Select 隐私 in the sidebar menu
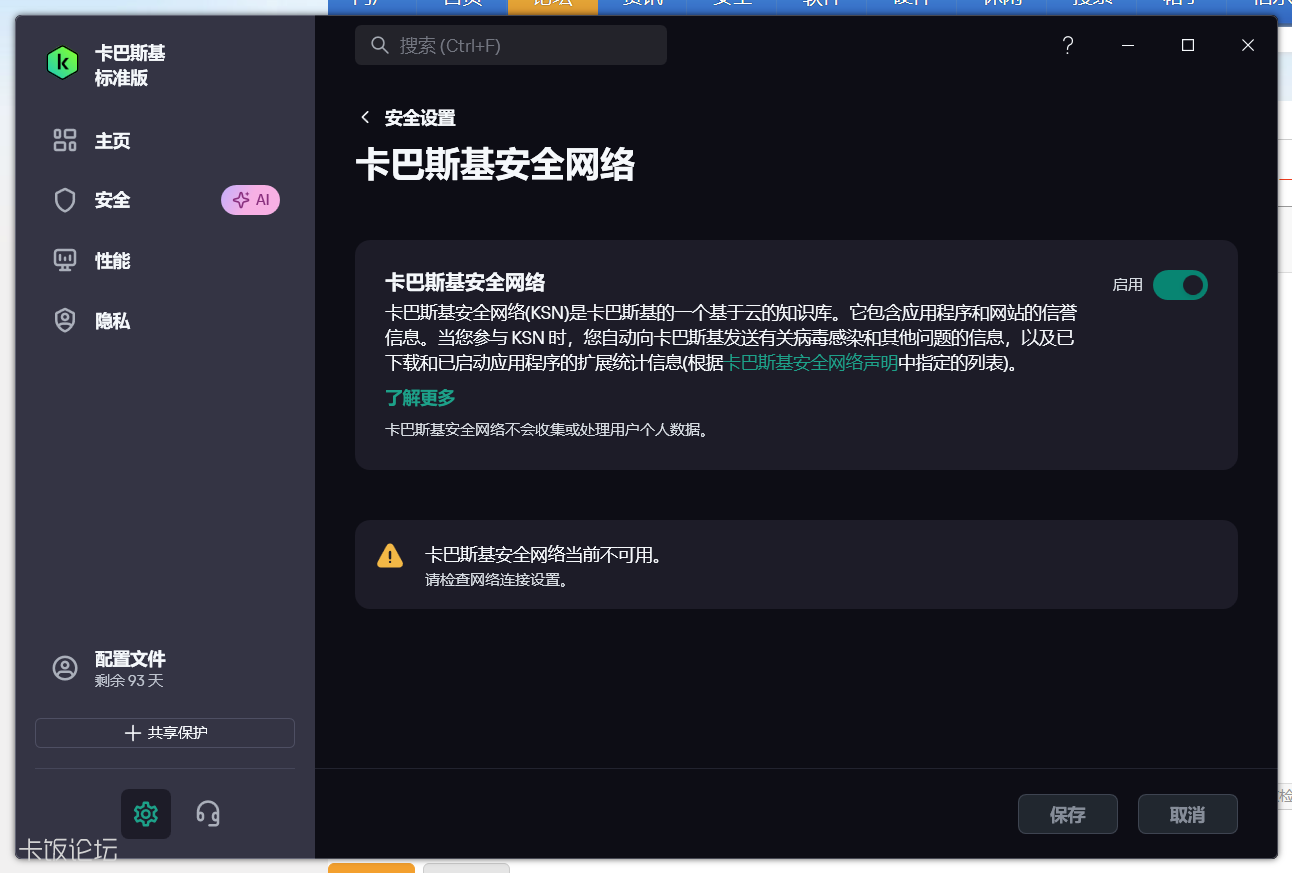Screen dimensions: 1292x873 pos(113,321)
